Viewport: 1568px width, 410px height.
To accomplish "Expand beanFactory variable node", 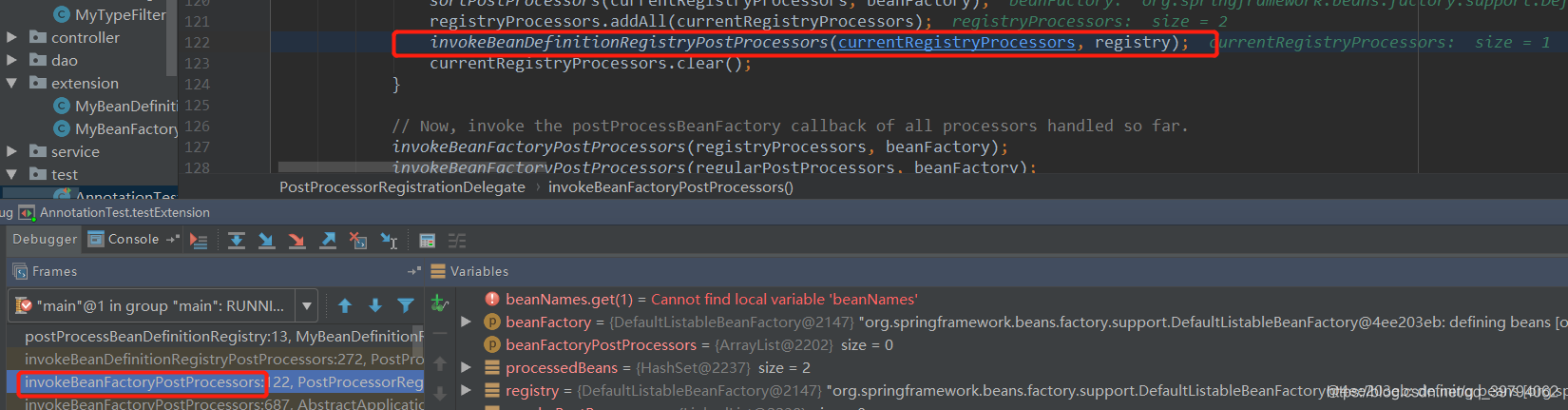I will (x=466, y=322).
